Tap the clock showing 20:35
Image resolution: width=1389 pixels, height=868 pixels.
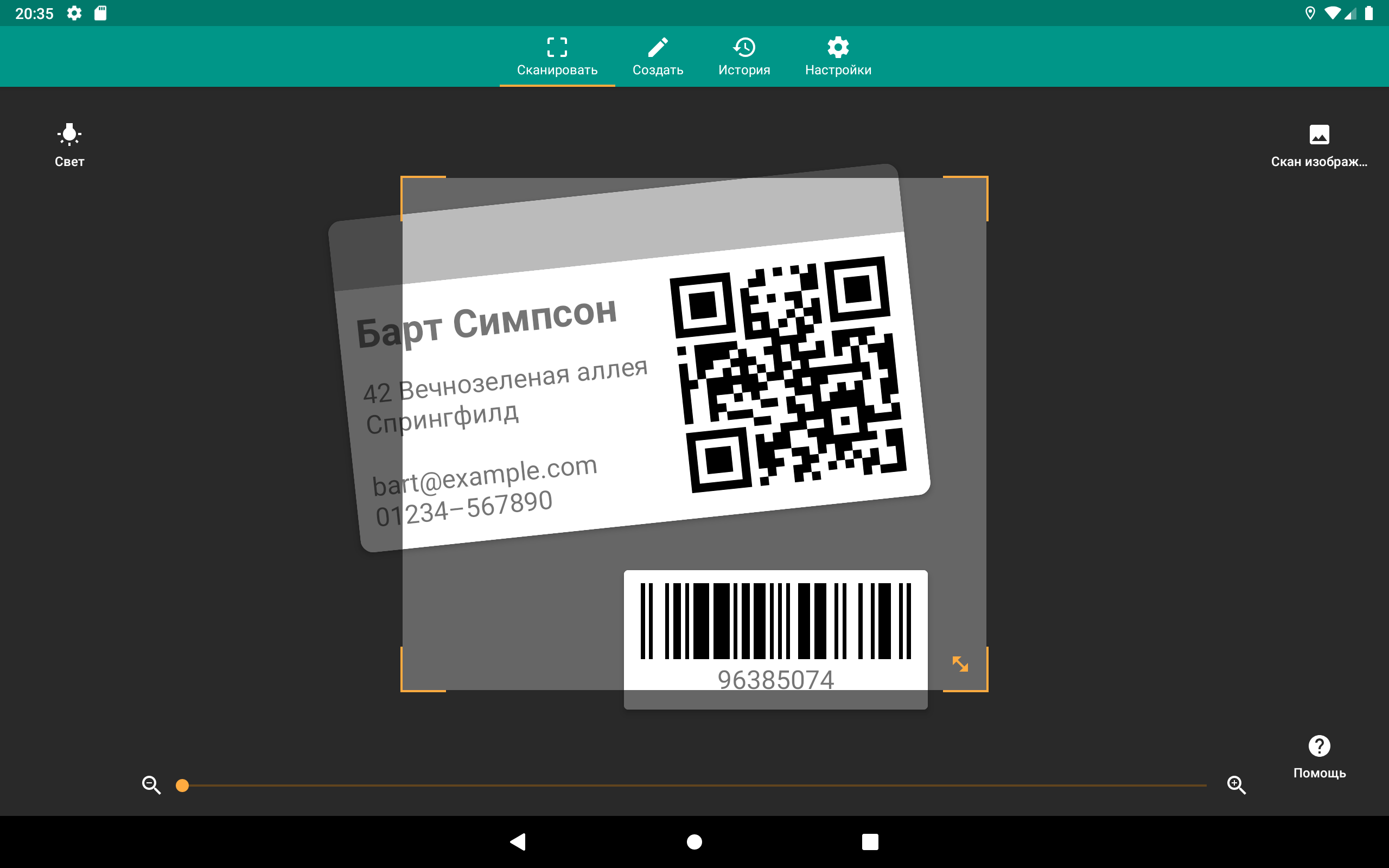pyautogui.click(x=34, y=14)
